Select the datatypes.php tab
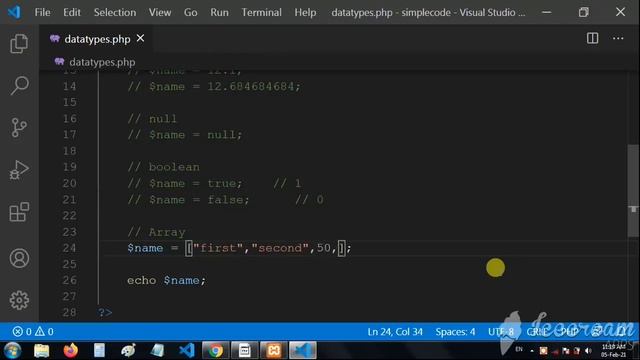This screenshot has width=640, height=360. [x=97, y=39]
